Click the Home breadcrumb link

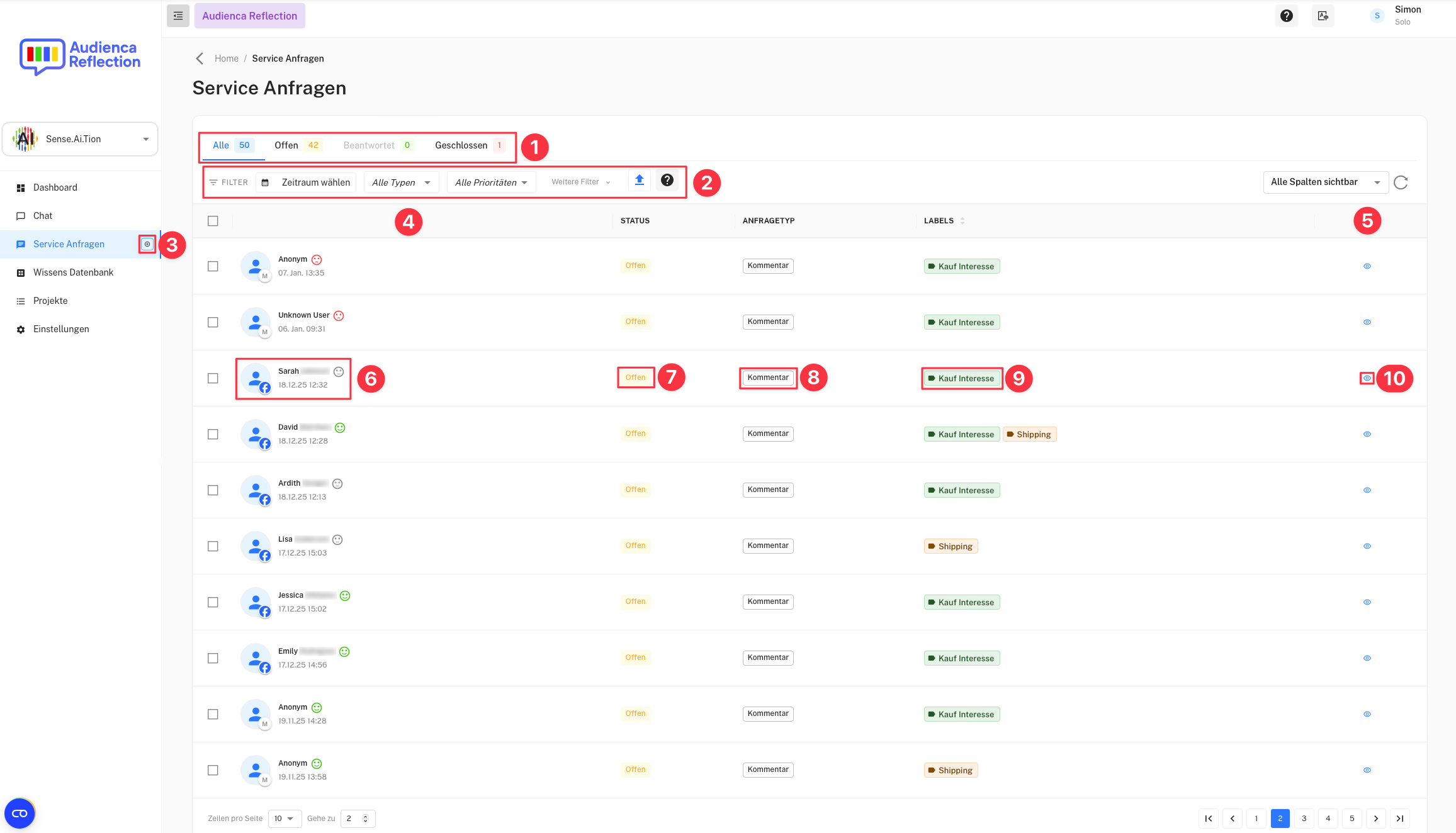pyautogui.click(x=226, y=59)
